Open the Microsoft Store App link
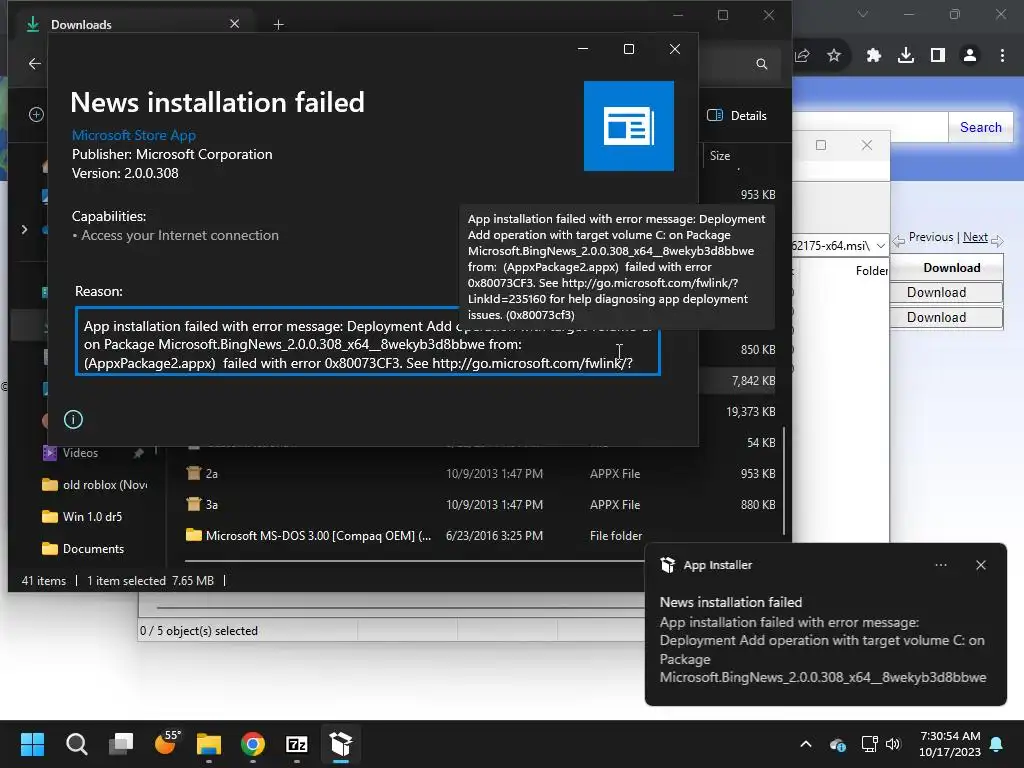This screenshot has width=1024, height=768. point(134,135)
